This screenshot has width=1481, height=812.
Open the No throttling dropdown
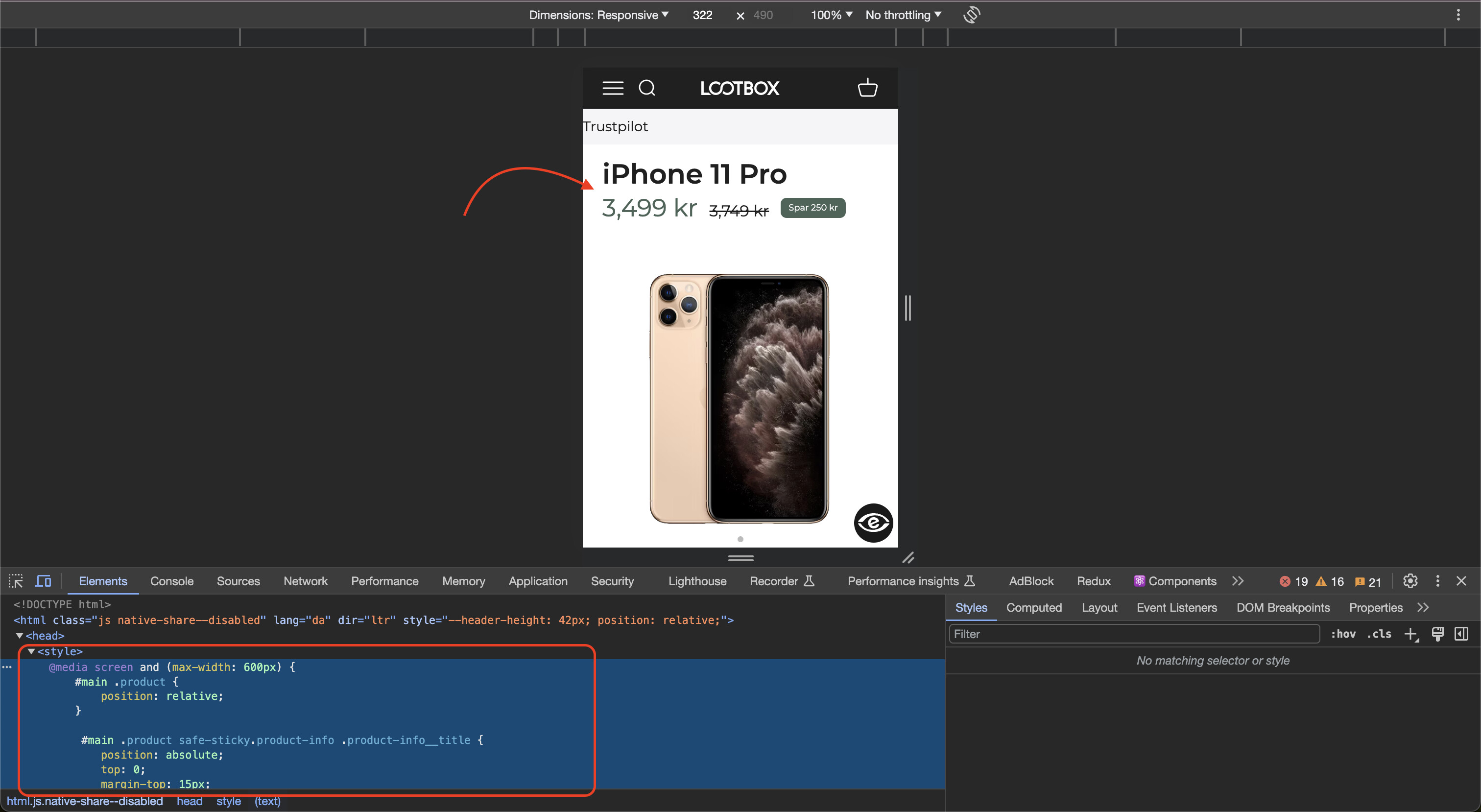903,15
